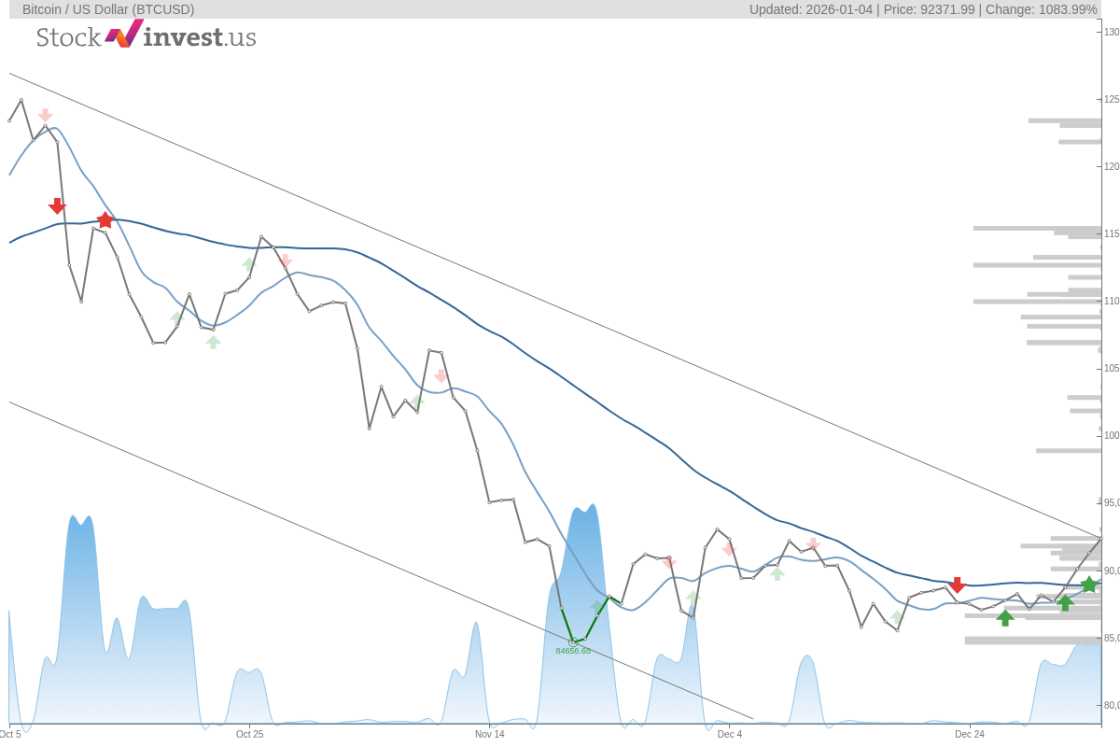Click the green star marker near 90
The image size is (1120, 747).
click(1089, 584)
